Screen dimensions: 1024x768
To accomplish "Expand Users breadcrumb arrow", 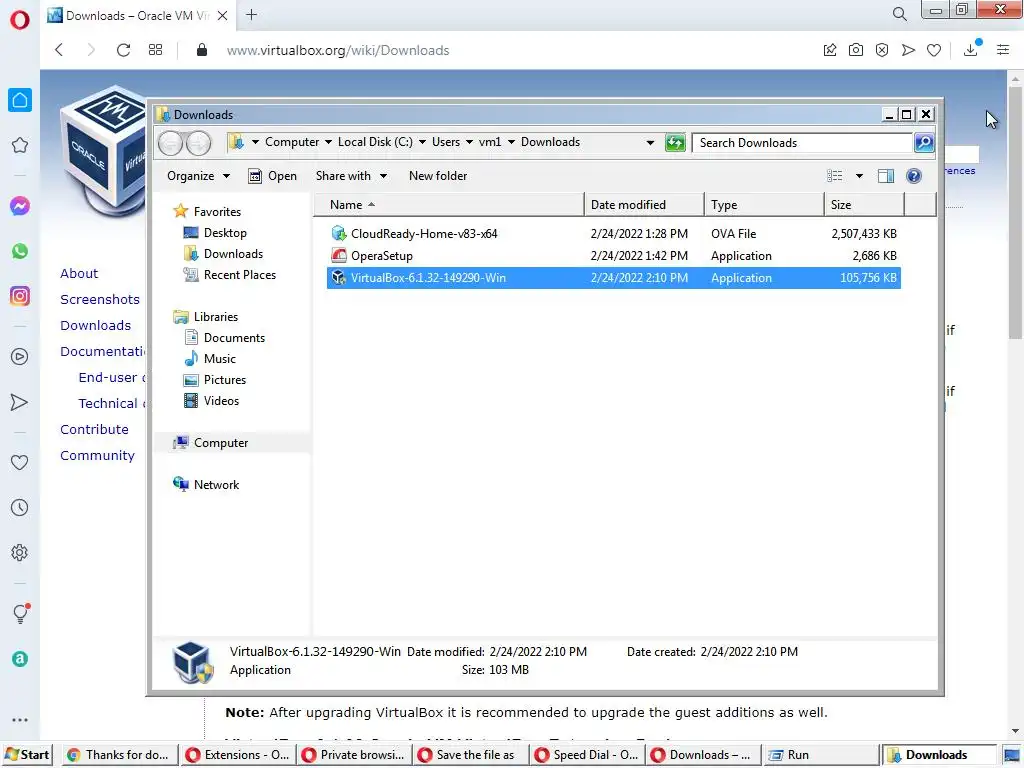I will (x=469, y=142).
